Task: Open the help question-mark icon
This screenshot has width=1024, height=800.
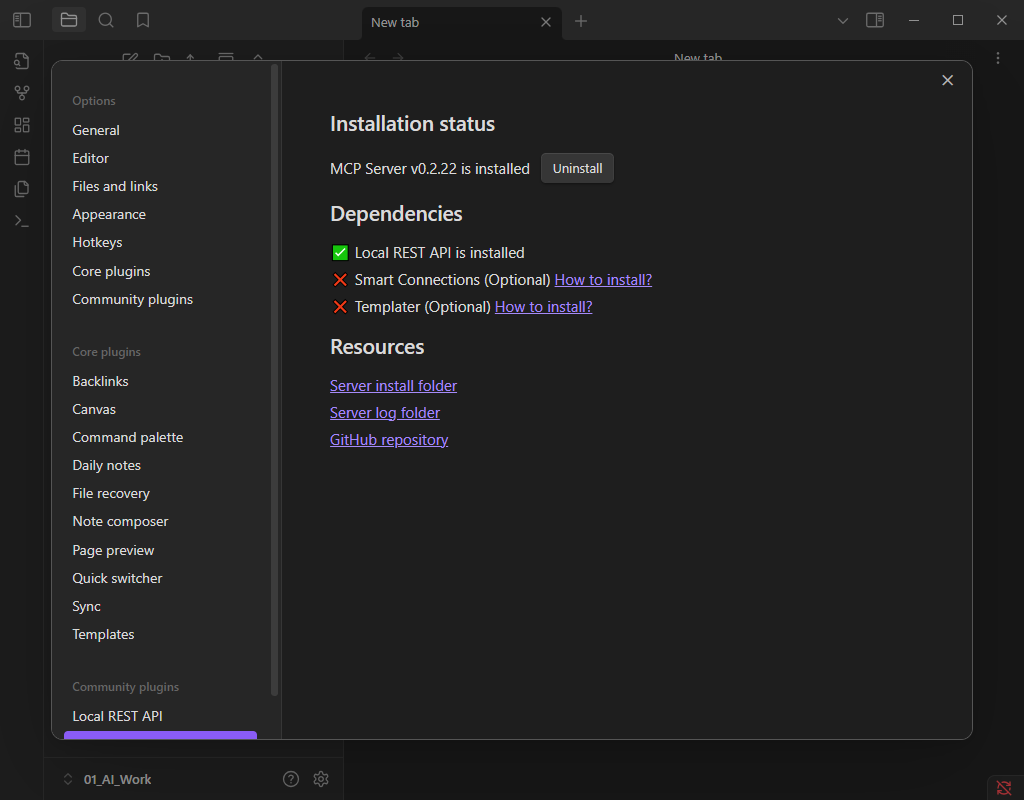Action: 291,779
